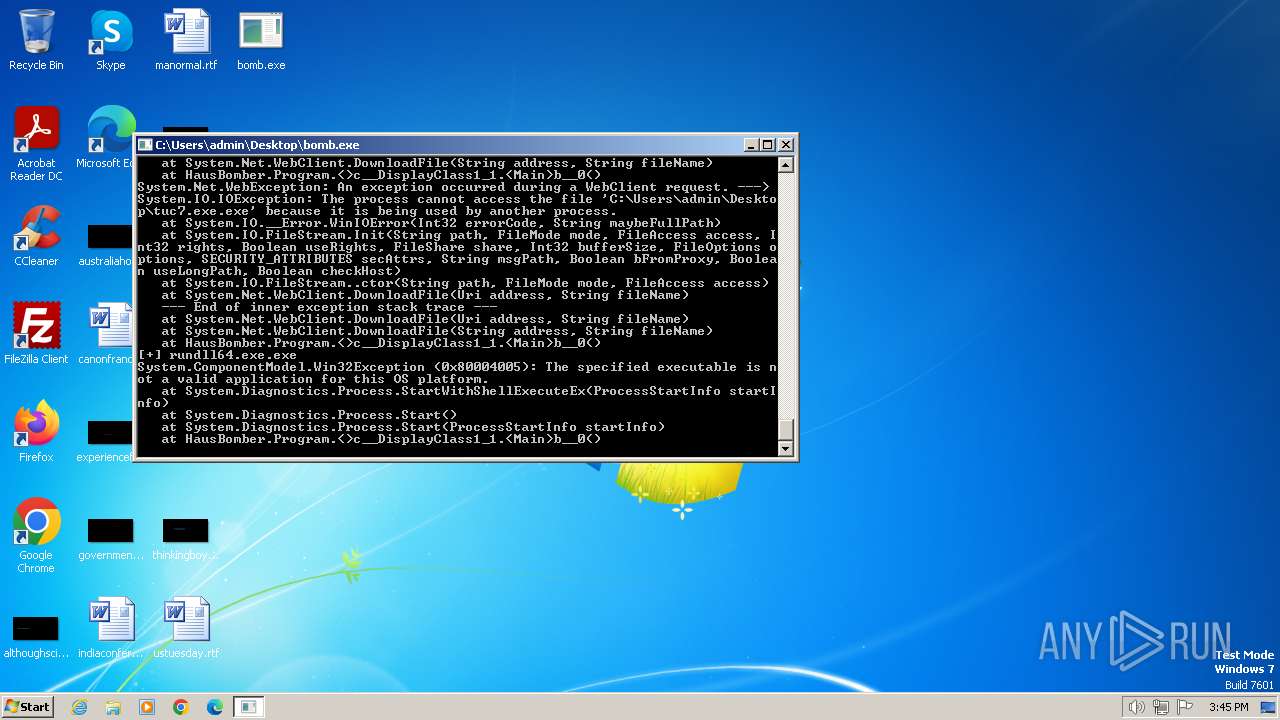Click the bomb.exe console system menu icon
Image resolution: width=1280 pixels, height=720 pixels.
click(x=145, y=145)
